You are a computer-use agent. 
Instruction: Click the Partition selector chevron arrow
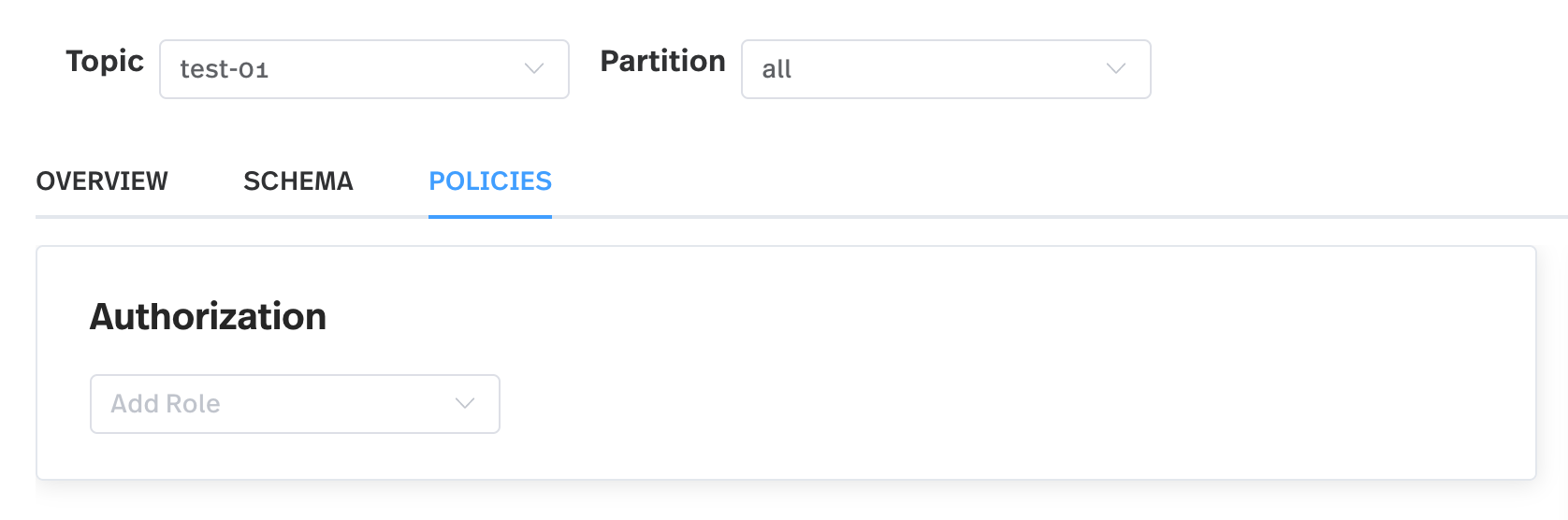(1115, 69)
